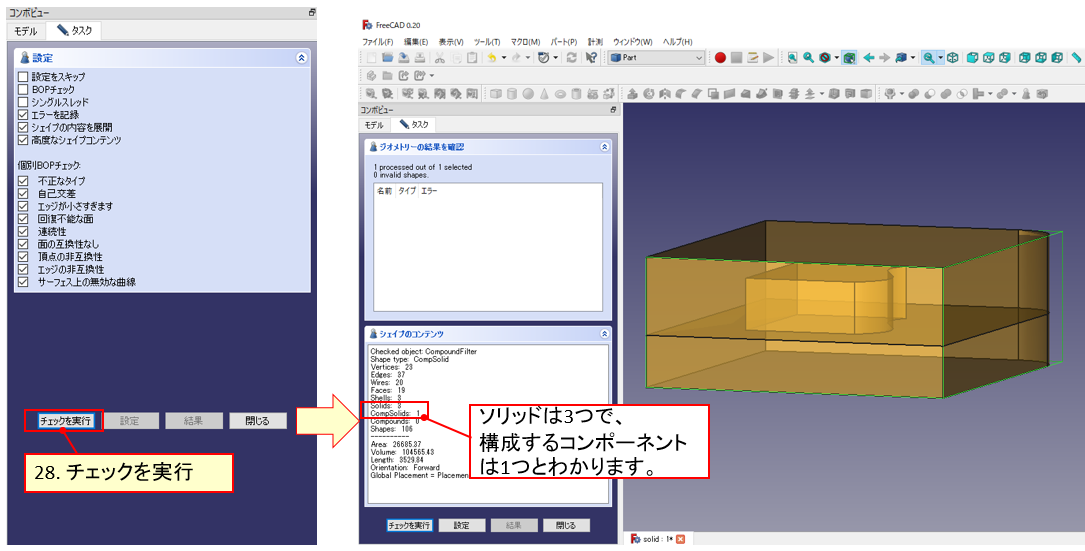Click the Create sphere primitive icon

pos(528,93)
